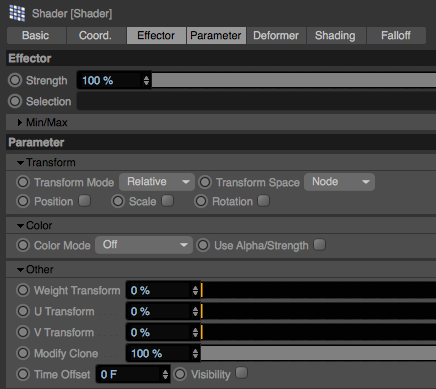The width and height of the screenshot is (436, 389).
Task: Click the Modify Clone keyframe circle
Action: (23, 353)
